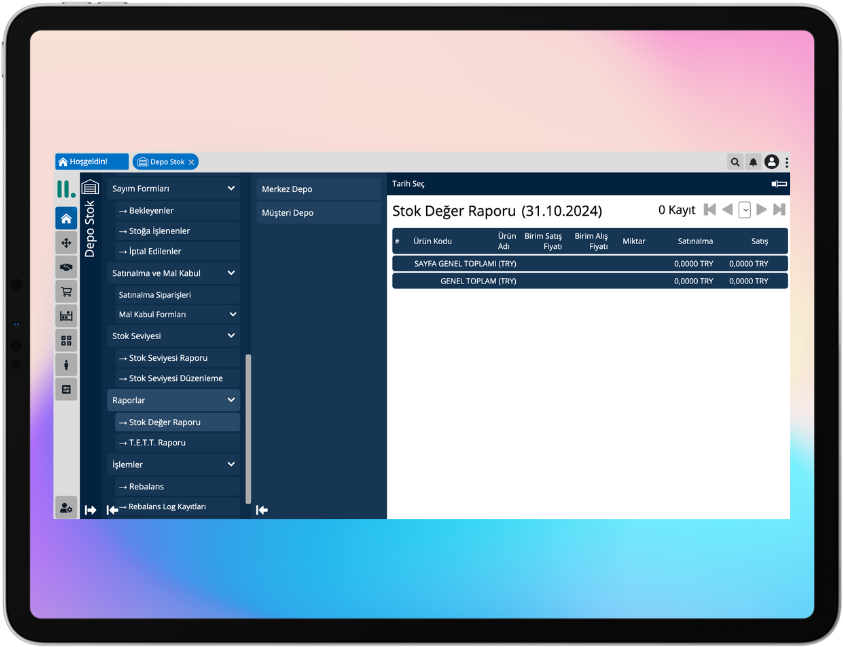
Task: Open the handshake module icon
Action: [x=66, y=267]
